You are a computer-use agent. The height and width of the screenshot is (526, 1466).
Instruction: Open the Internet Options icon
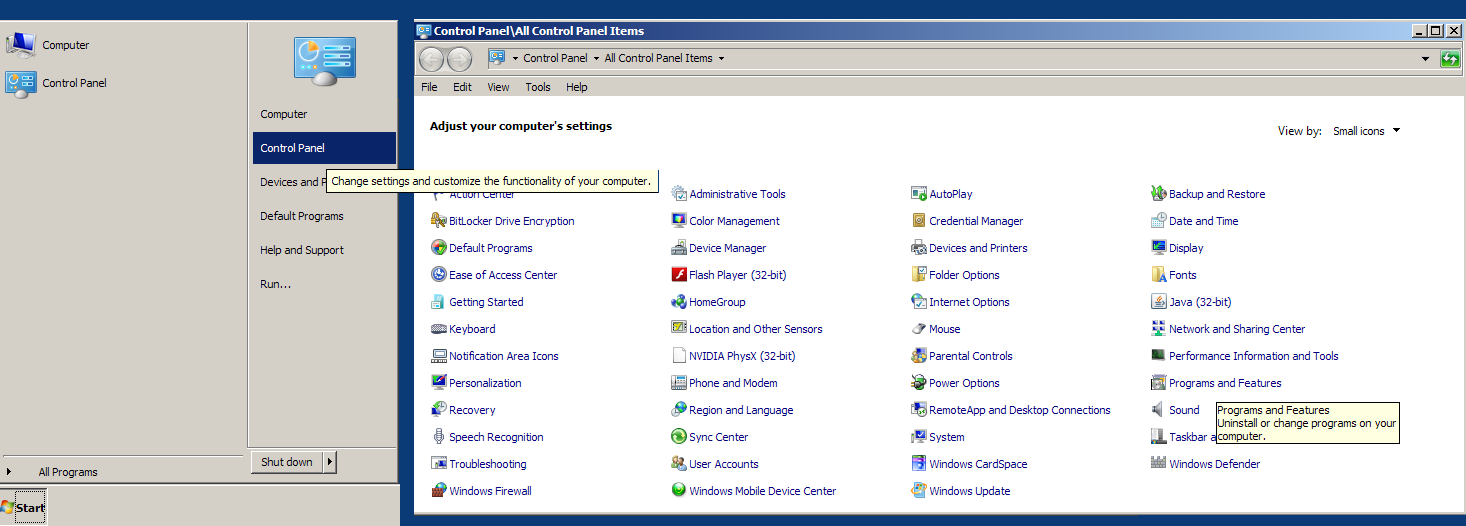click(919, 302)
